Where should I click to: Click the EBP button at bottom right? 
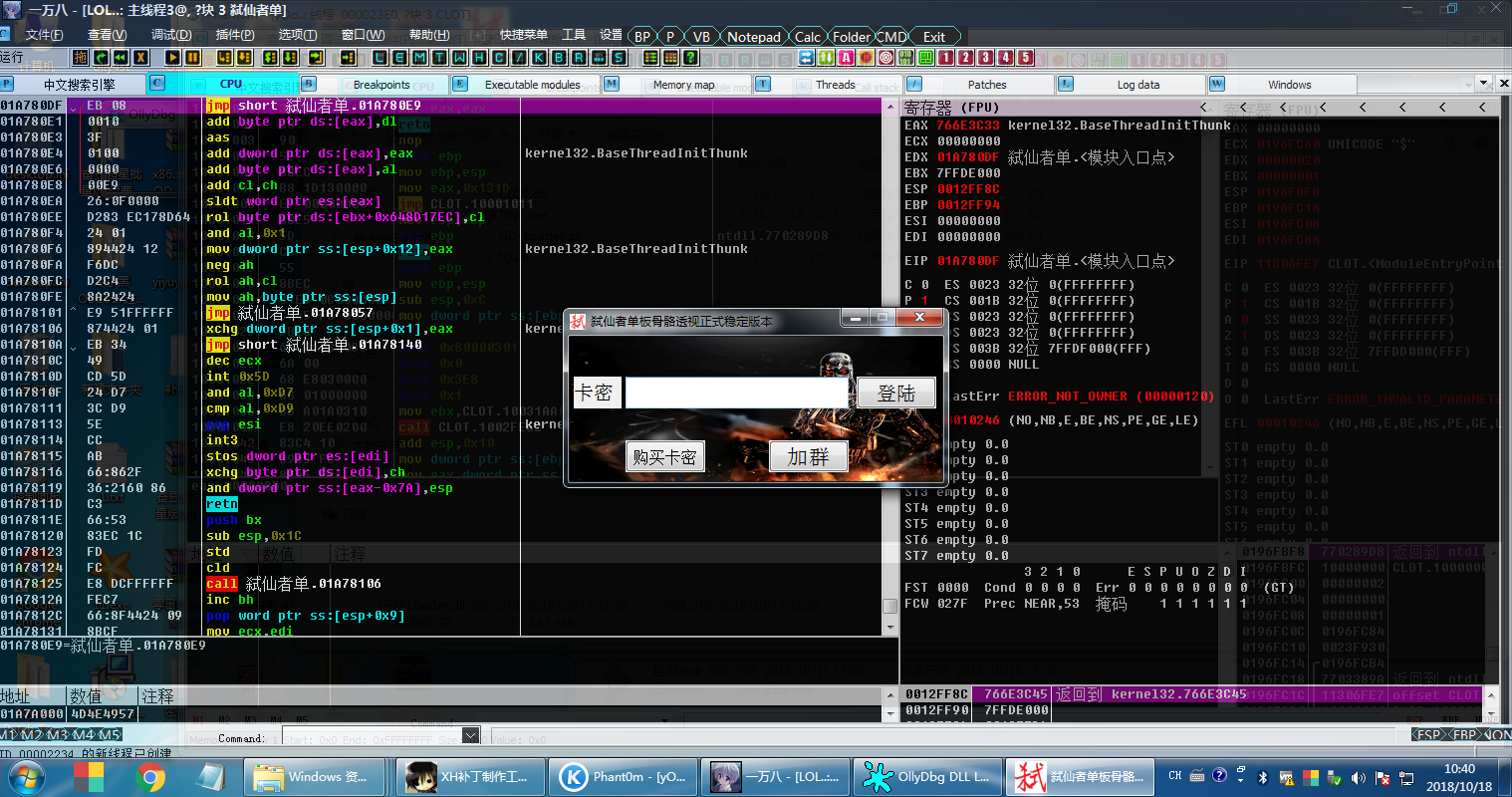pos(1463,735)
